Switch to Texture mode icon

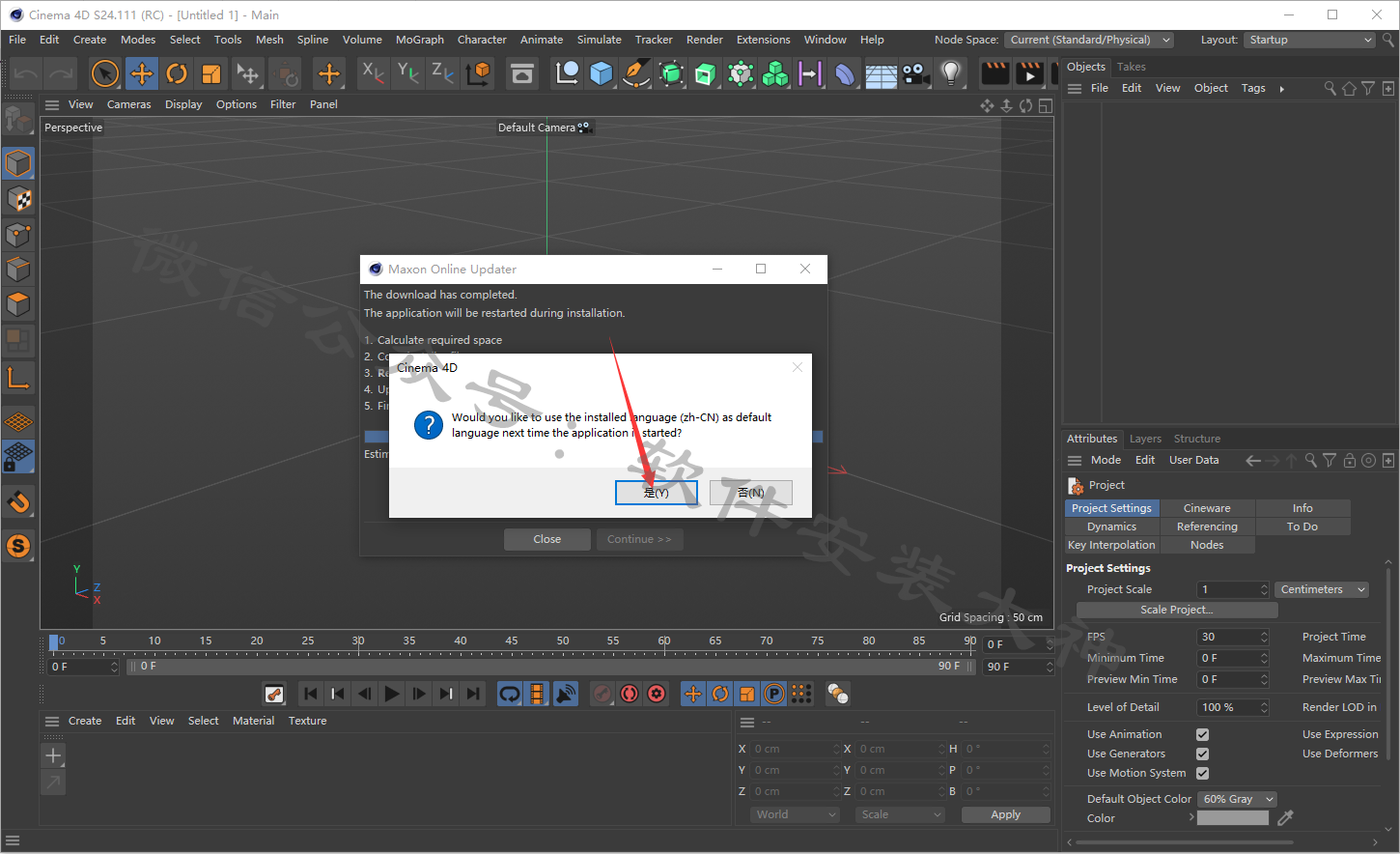(x=18, y=199)
